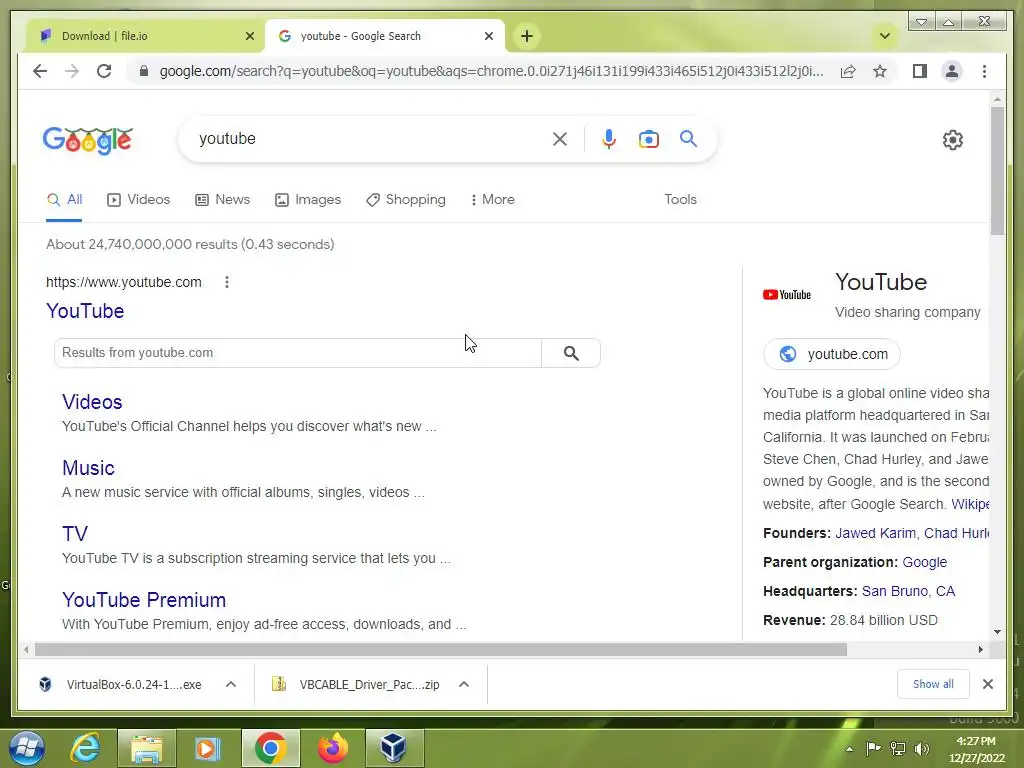Open VirtualBox from the taskbar
Viewport: 1024px width, 768px height.
coord(393,748)
